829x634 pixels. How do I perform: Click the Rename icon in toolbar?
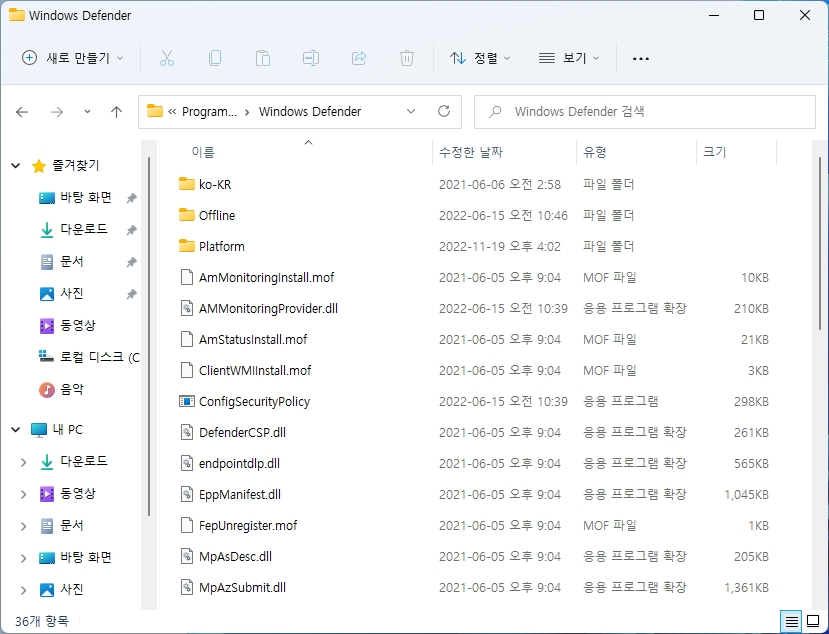point(310,58)
